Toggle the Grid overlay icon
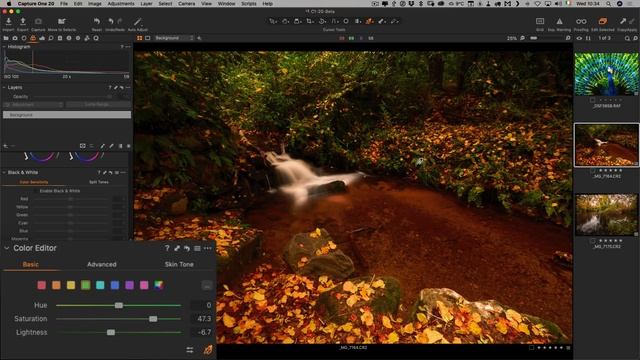 pos(540,21)
